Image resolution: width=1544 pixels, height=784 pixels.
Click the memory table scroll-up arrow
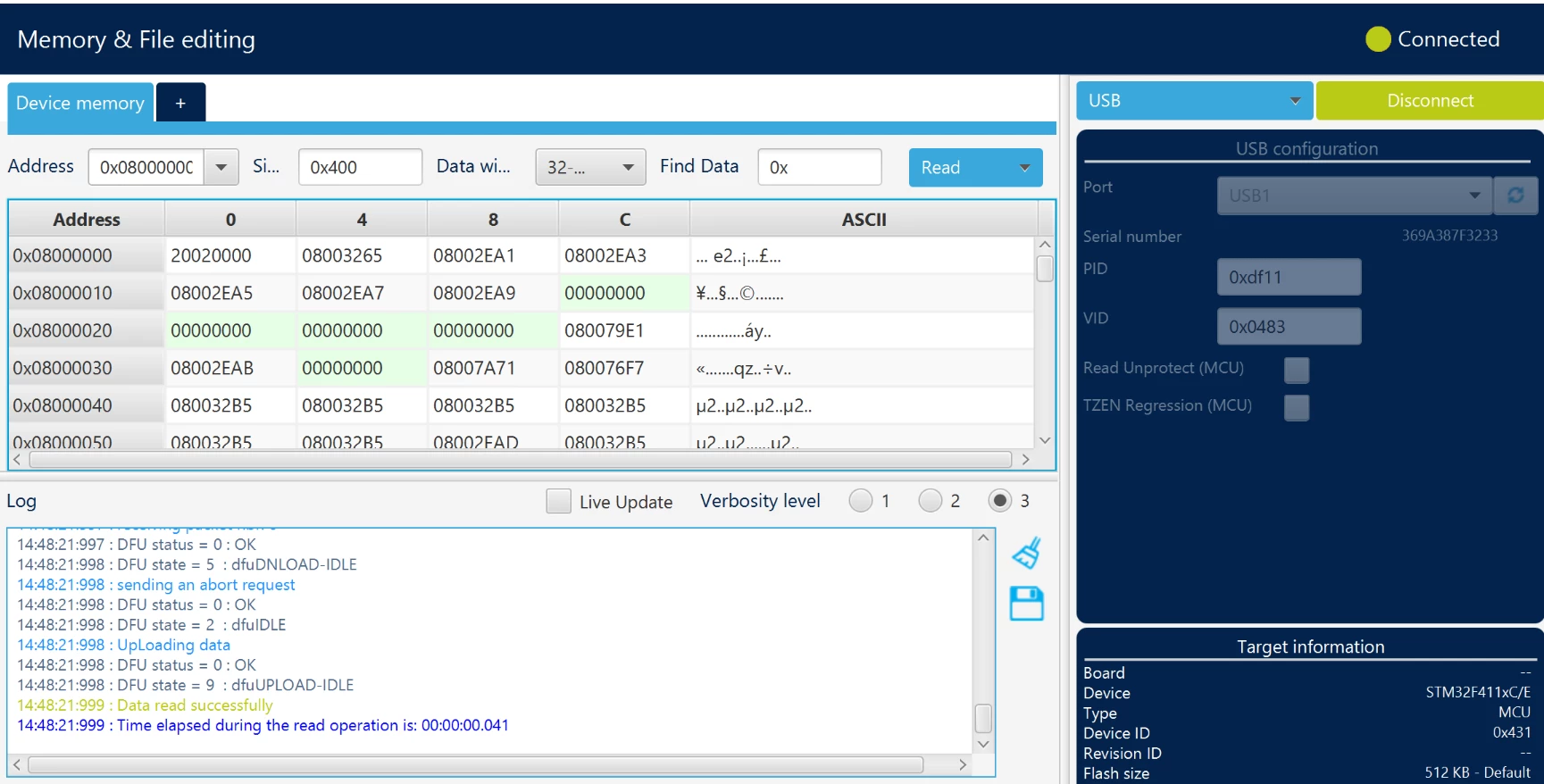click(1045, 245)
